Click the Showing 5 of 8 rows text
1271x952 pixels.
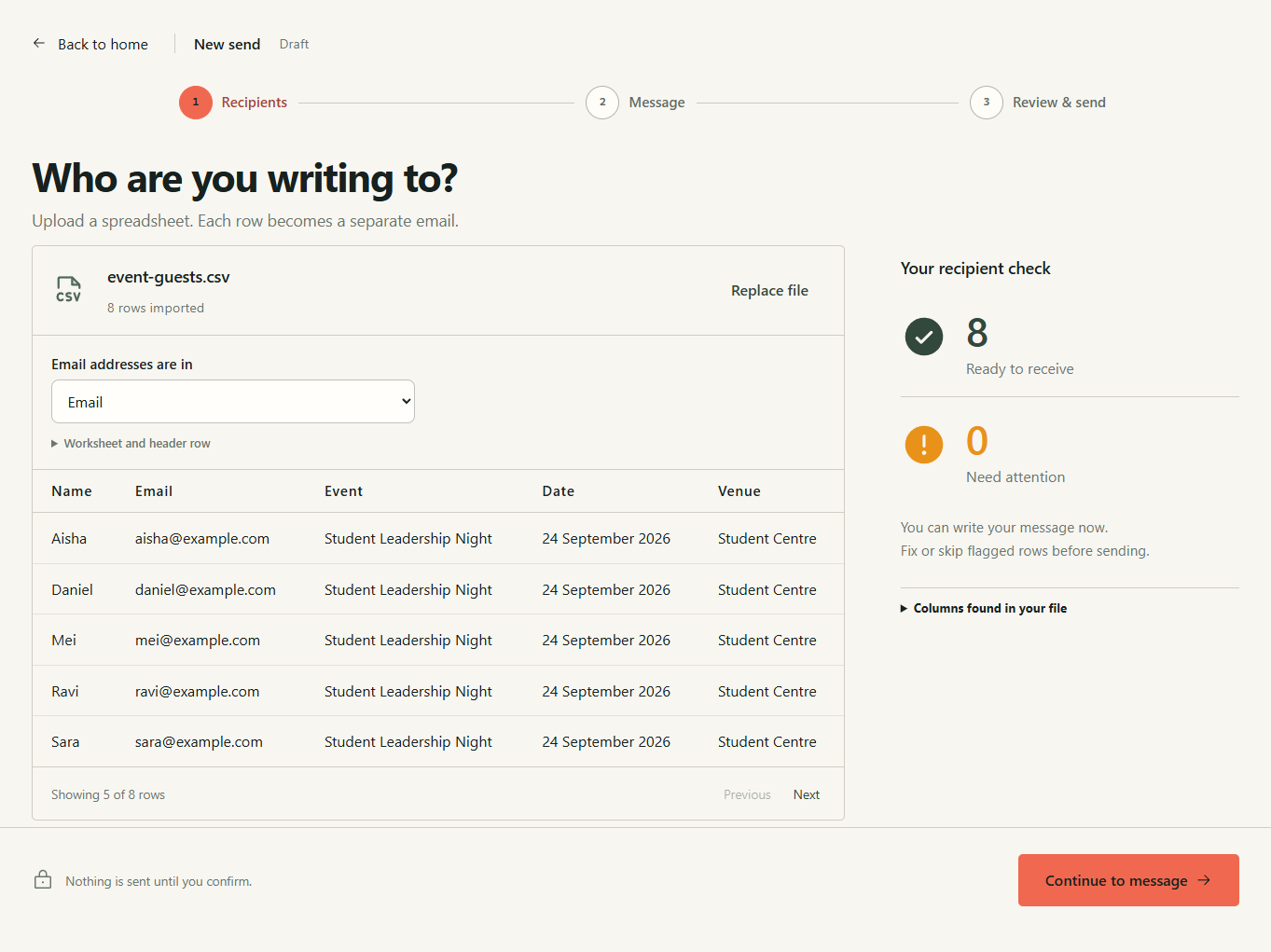pos(108,794)
